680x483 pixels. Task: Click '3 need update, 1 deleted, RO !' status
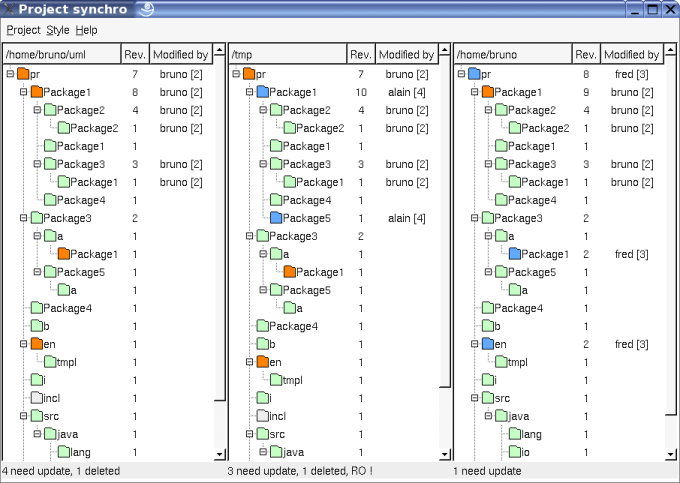[300, 471]
